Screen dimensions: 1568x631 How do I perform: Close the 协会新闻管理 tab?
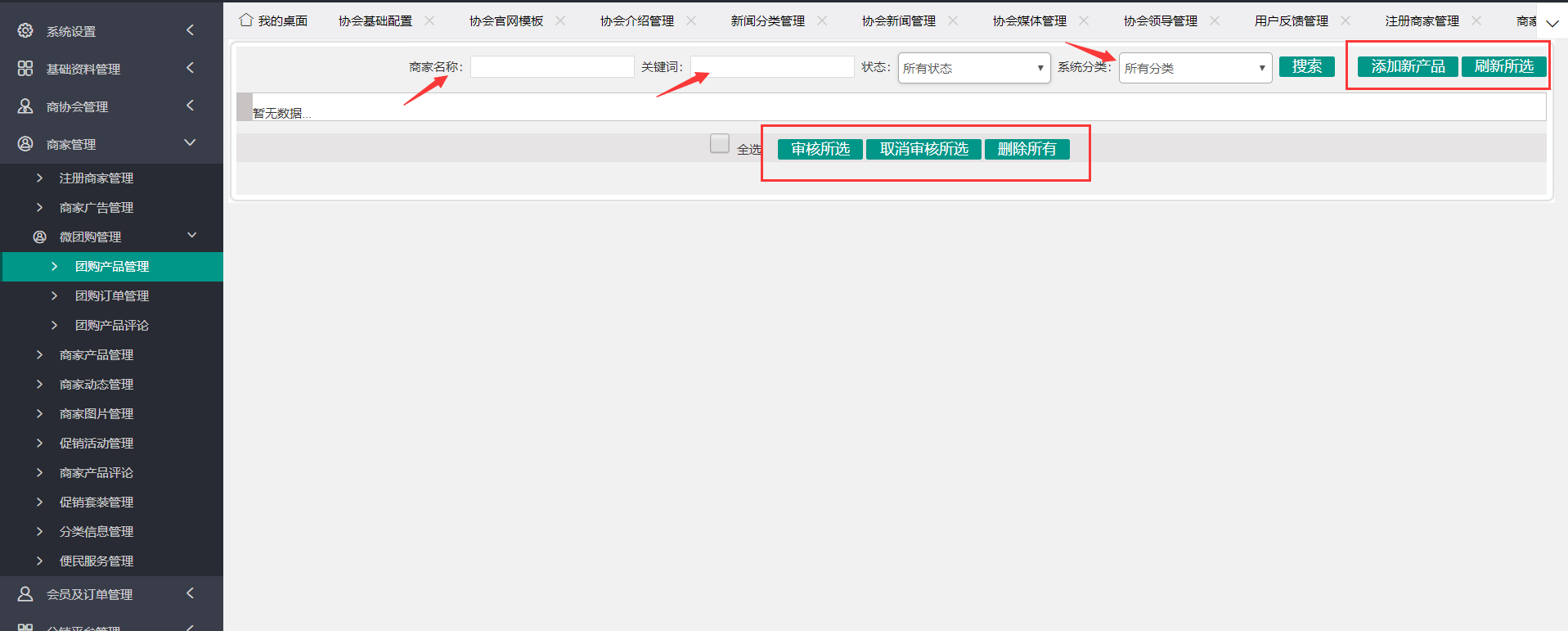tap(953, 20)
